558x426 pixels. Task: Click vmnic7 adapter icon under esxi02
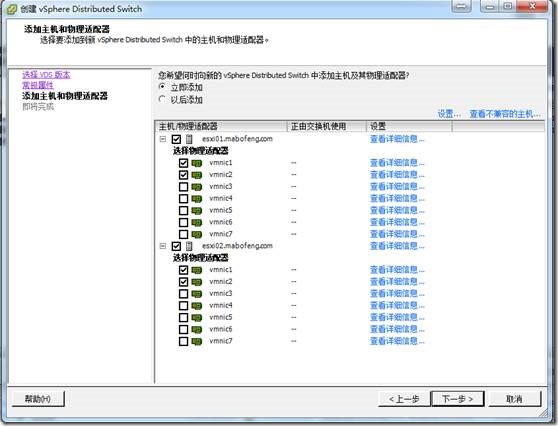[x=197, y=341]
